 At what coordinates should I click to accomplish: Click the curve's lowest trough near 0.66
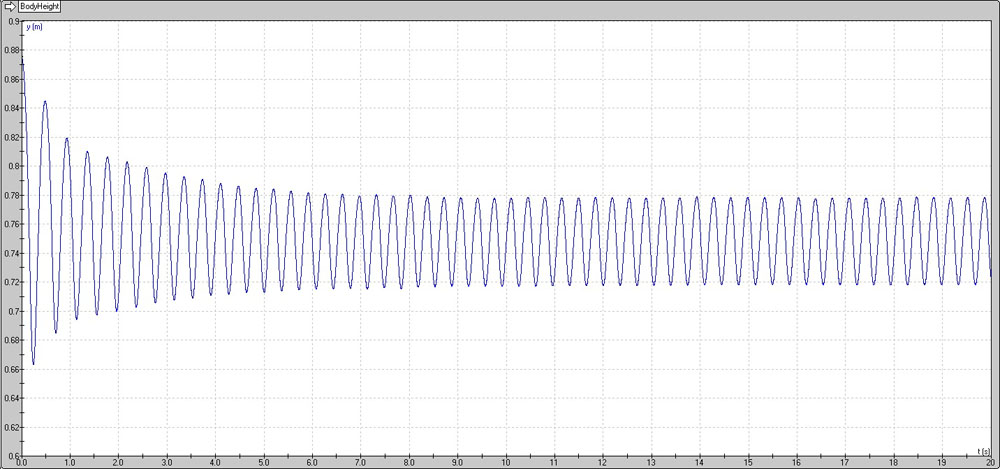[33, 364]
